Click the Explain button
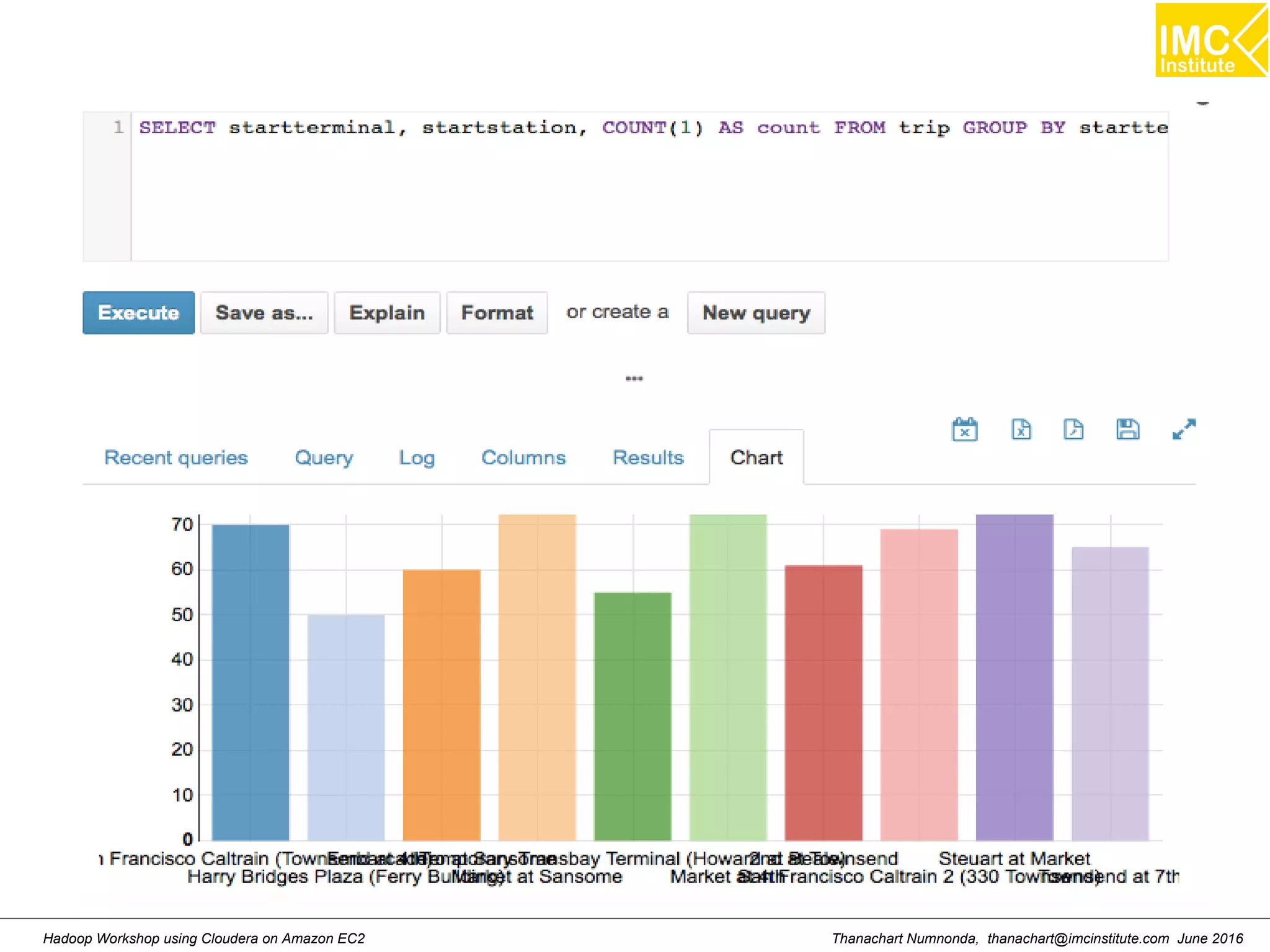1270x952 pixels. tap(387, 313)
